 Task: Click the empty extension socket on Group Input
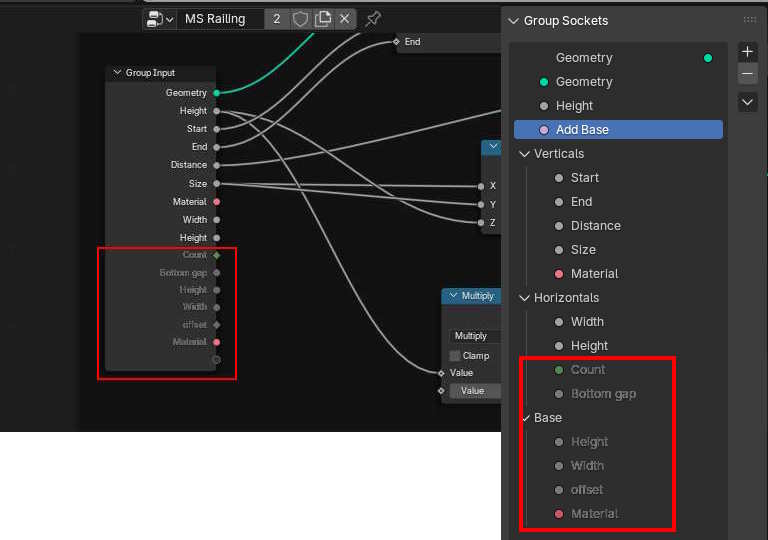pyautogui.click(x=216, y=360)
